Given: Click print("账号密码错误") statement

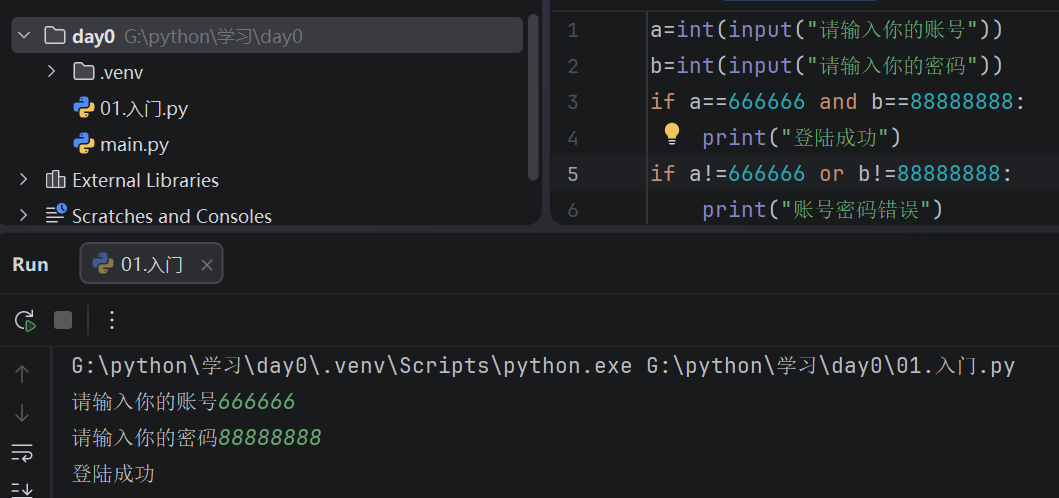Looking at the screenshot, I should pos(822,210).
